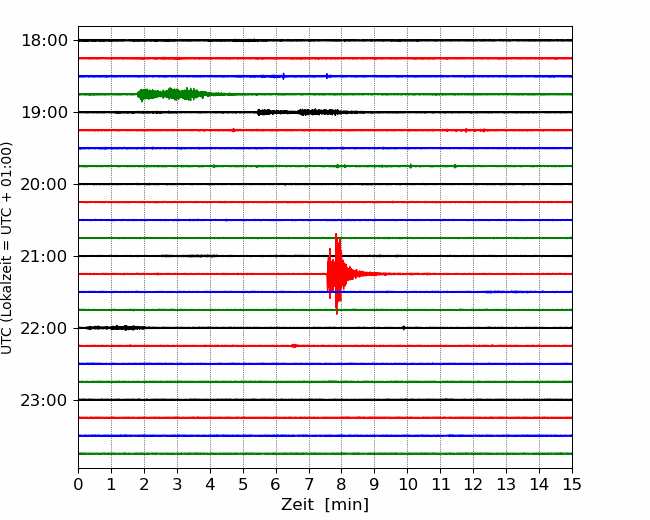The image size is (650, 520).
Task: Click the large red seismic event spike
Action: pos(337,274)
